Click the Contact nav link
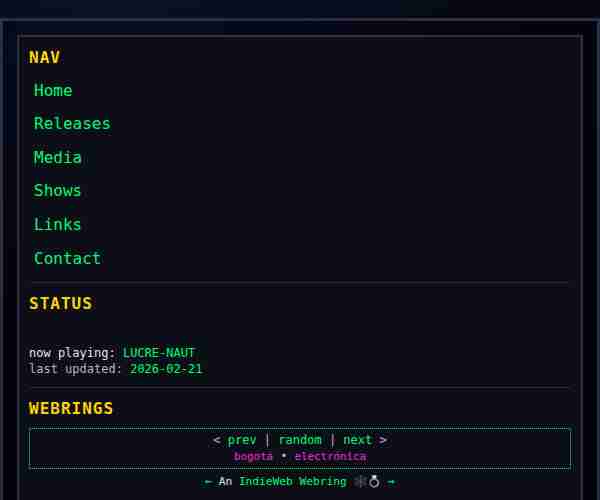Image resolution: width=600 pixels, height=500 pixels. coord(67,258)
